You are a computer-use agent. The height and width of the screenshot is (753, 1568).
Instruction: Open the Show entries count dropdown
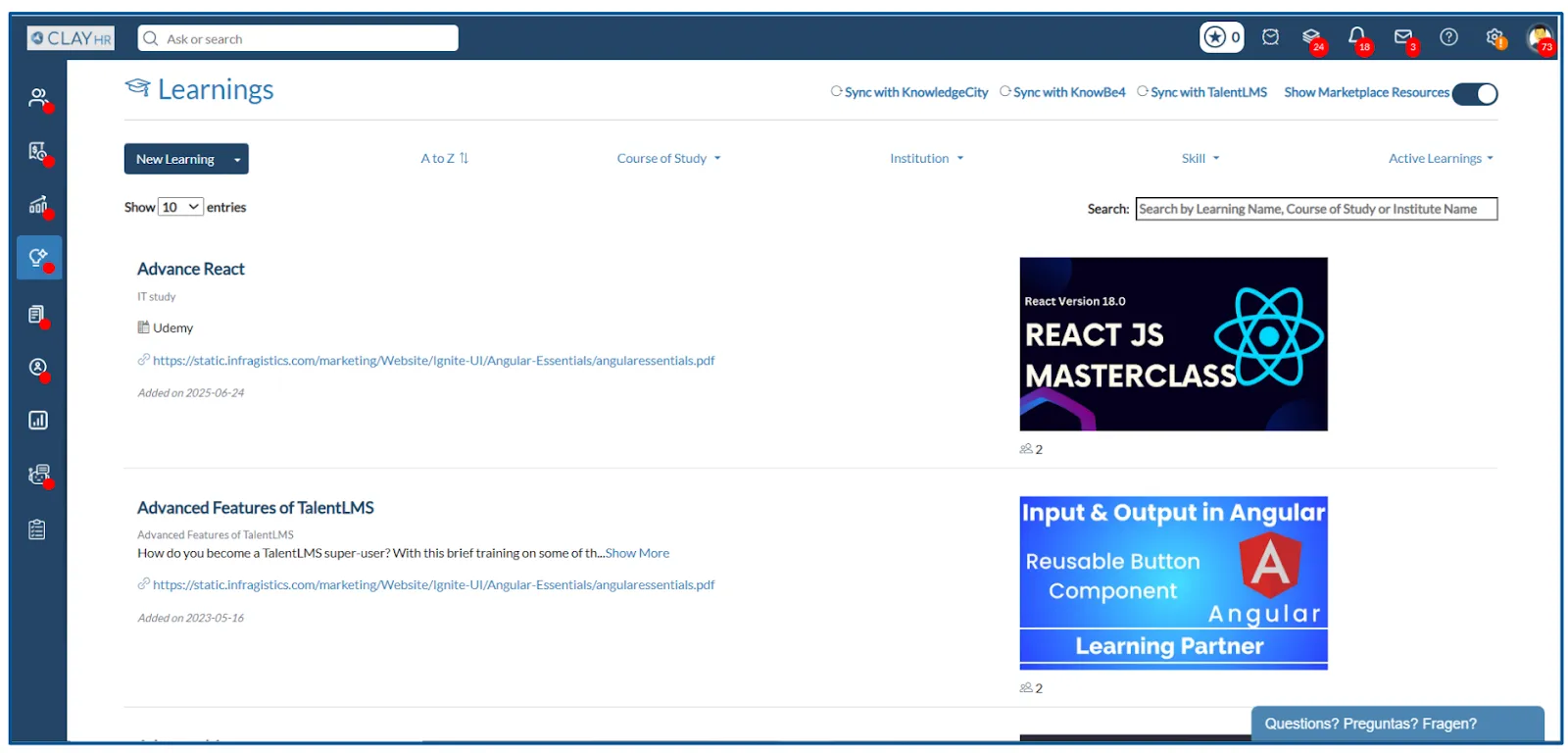pos(181,207)
